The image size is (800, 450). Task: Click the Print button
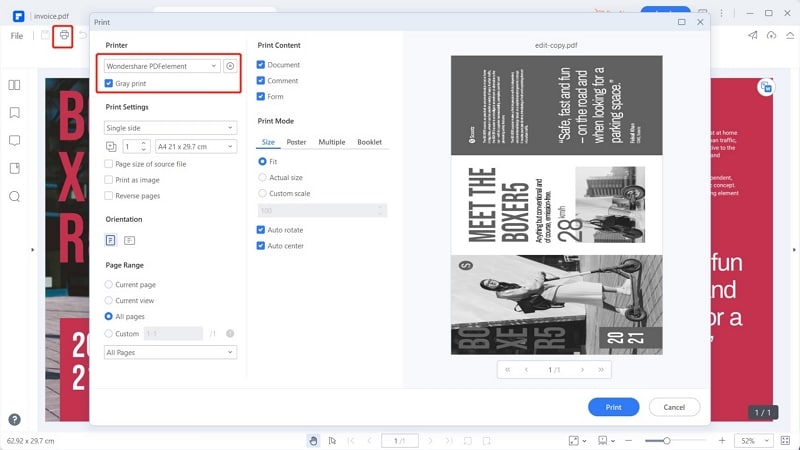coord(613,407)
